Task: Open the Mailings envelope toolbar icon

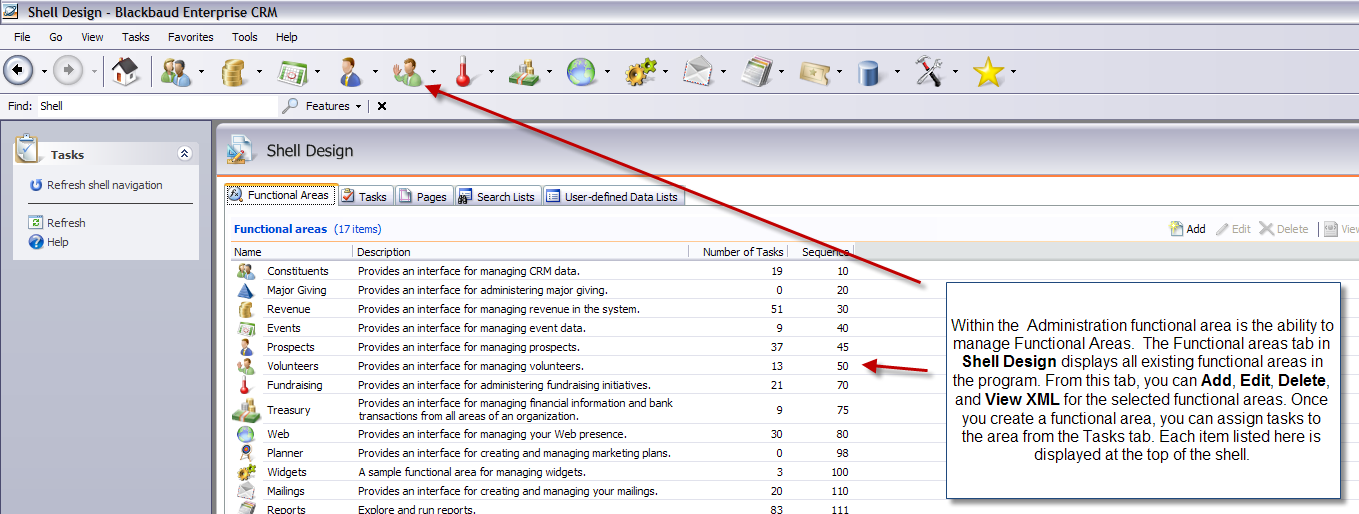Action: (x=697, y=71)
